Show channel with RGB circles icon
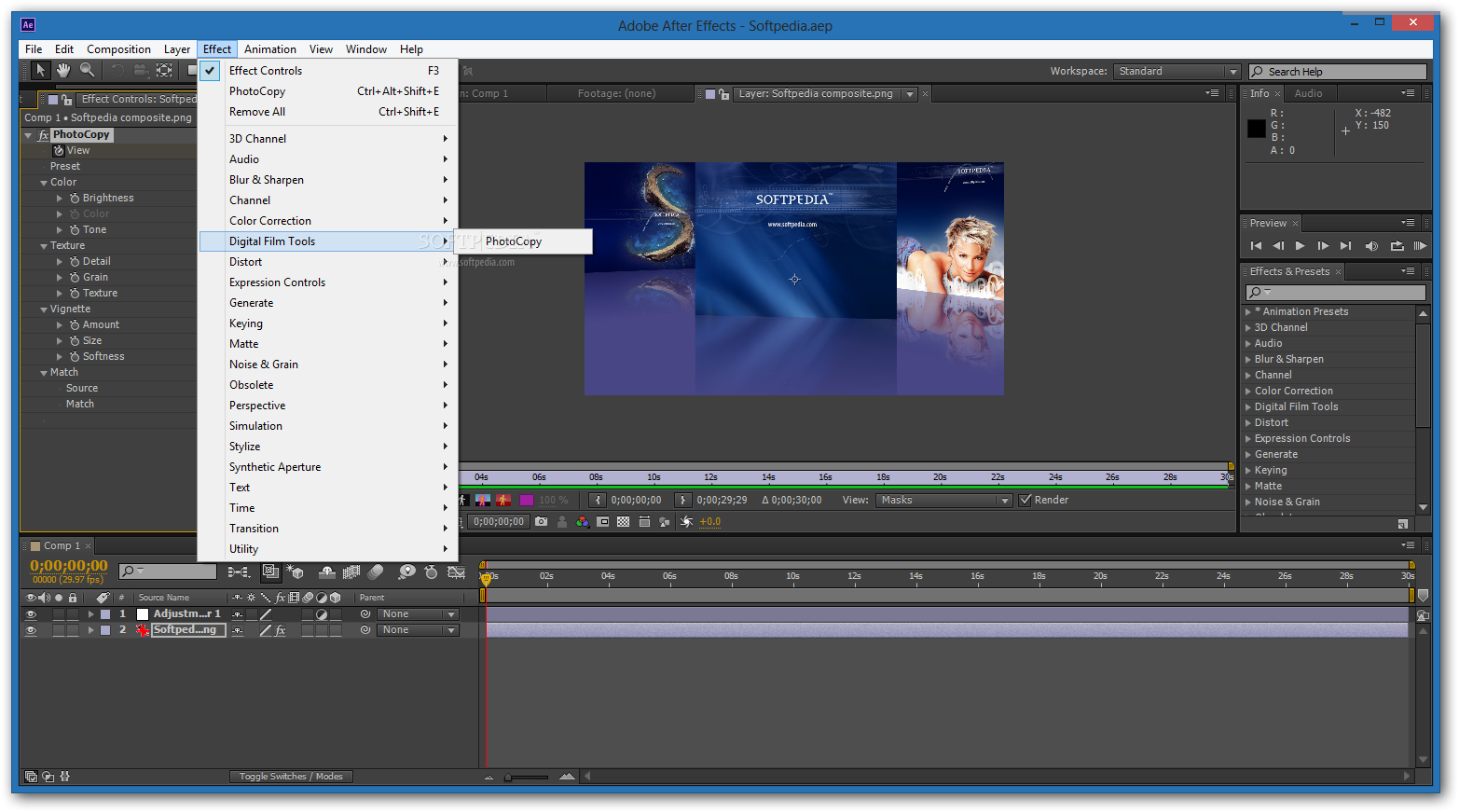 583,522
